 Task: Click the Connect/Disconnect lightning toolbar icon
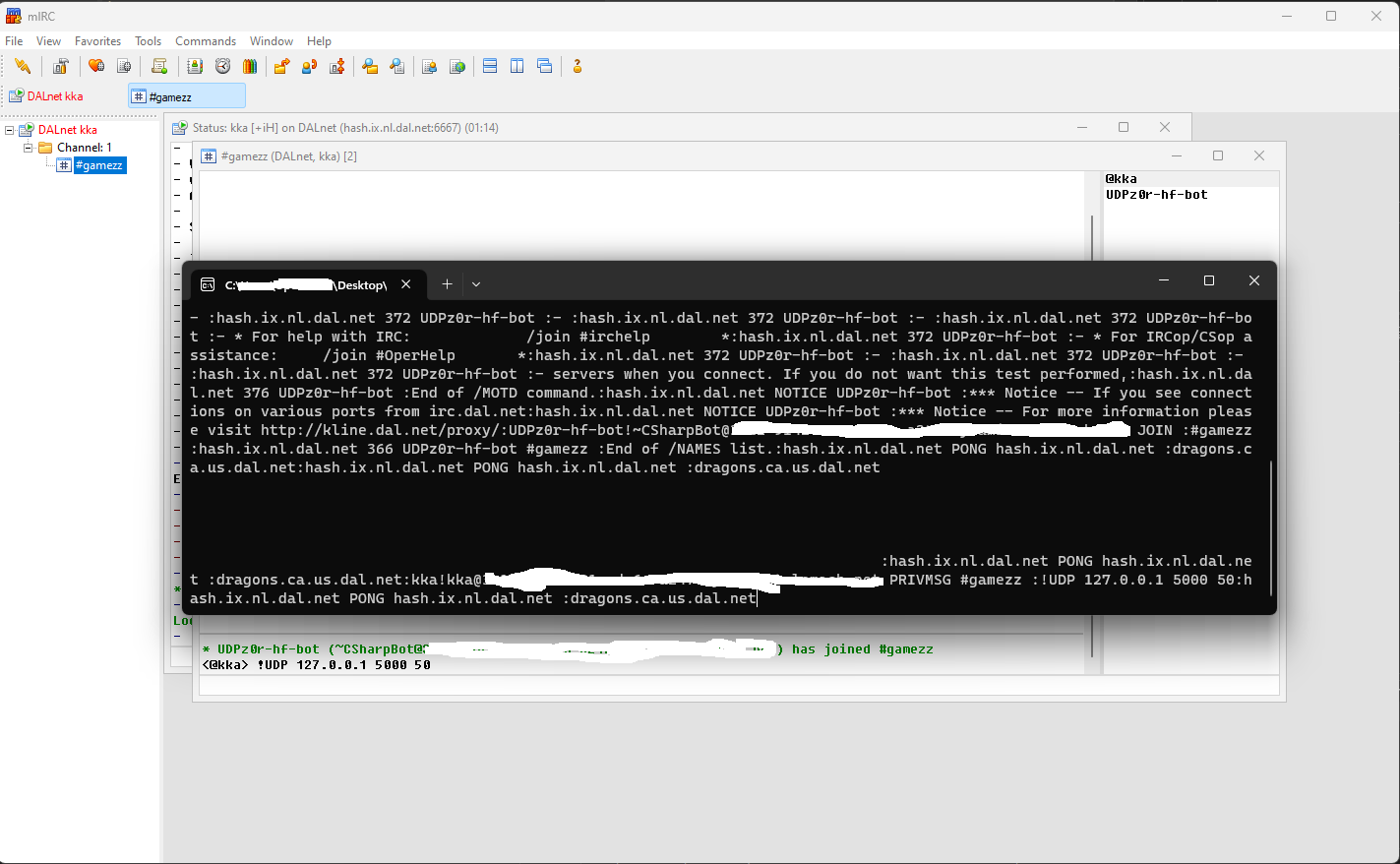tap(22, 66)
